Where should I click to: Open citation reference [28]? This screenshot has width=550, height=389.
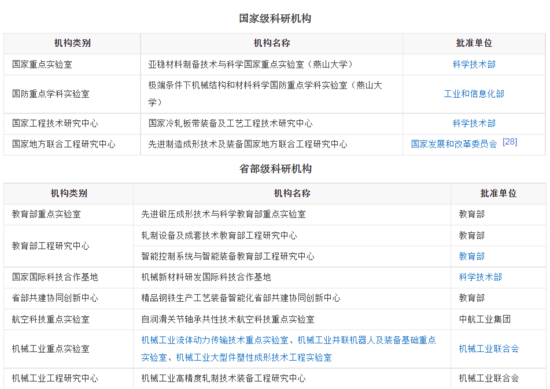coord(510,142)
